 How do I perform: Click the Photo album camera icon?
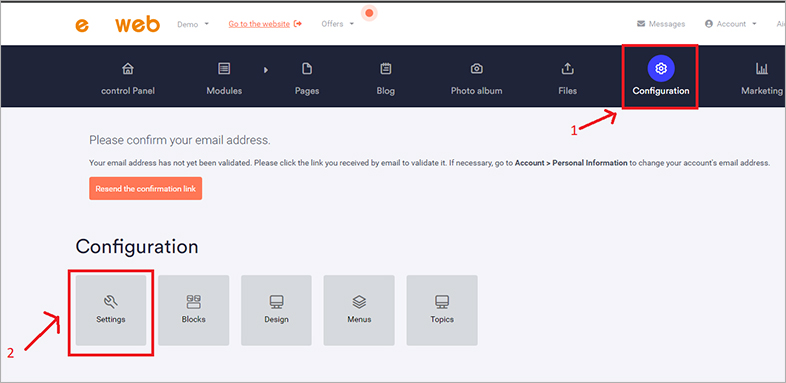476,69
